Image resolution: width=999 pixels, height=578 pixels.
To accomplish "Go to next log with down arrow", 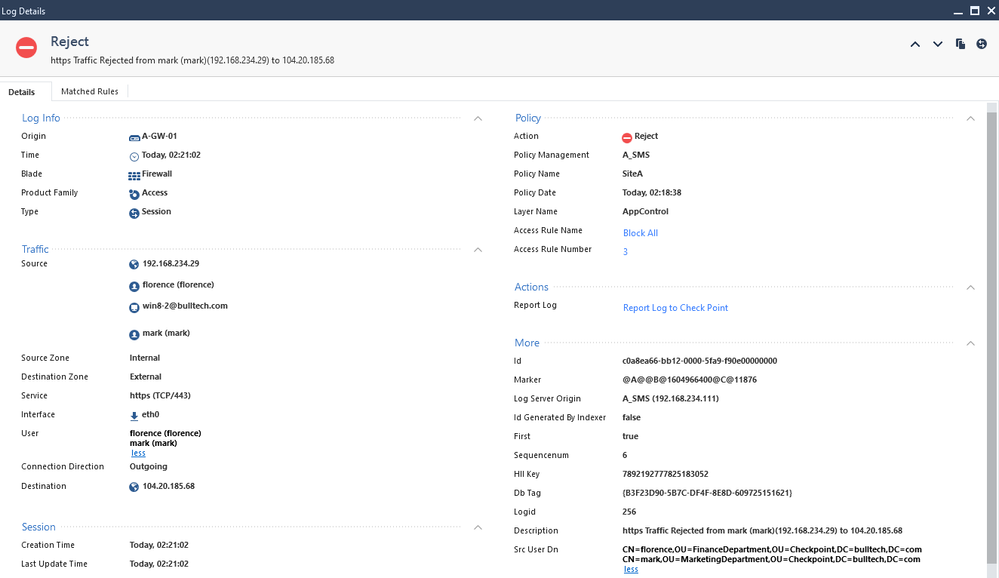I will pos(938,44).
